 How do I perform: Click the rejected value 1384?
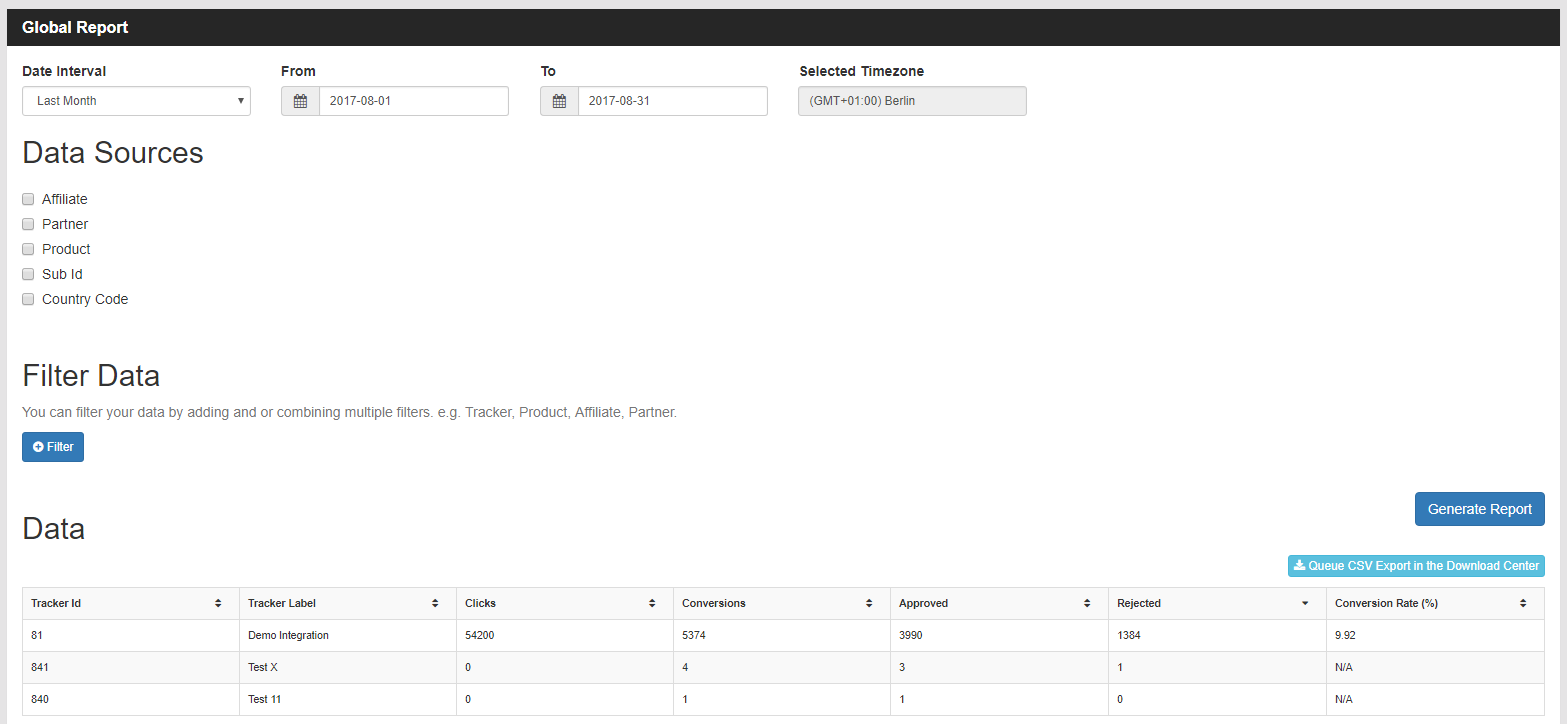tap(1131, 635)
